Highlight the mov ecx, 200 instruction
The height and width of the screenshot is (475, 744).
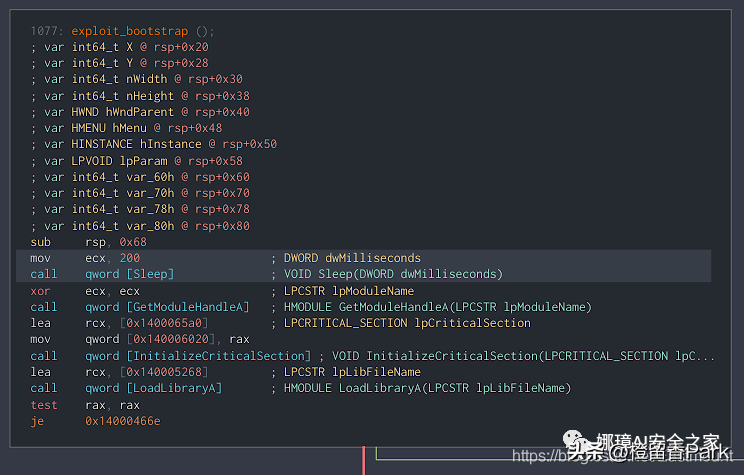86,258
